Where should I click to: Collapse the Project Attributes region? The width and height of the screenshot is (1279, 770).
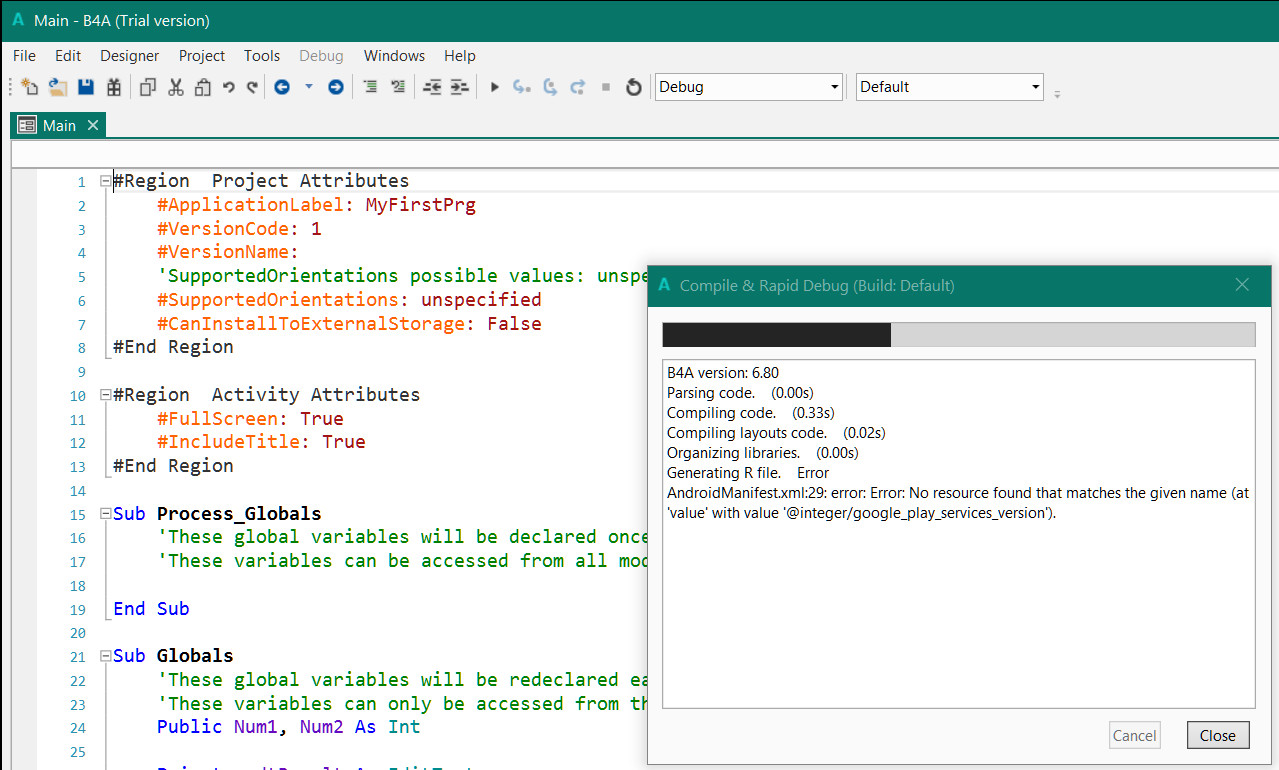pos(106,182)
